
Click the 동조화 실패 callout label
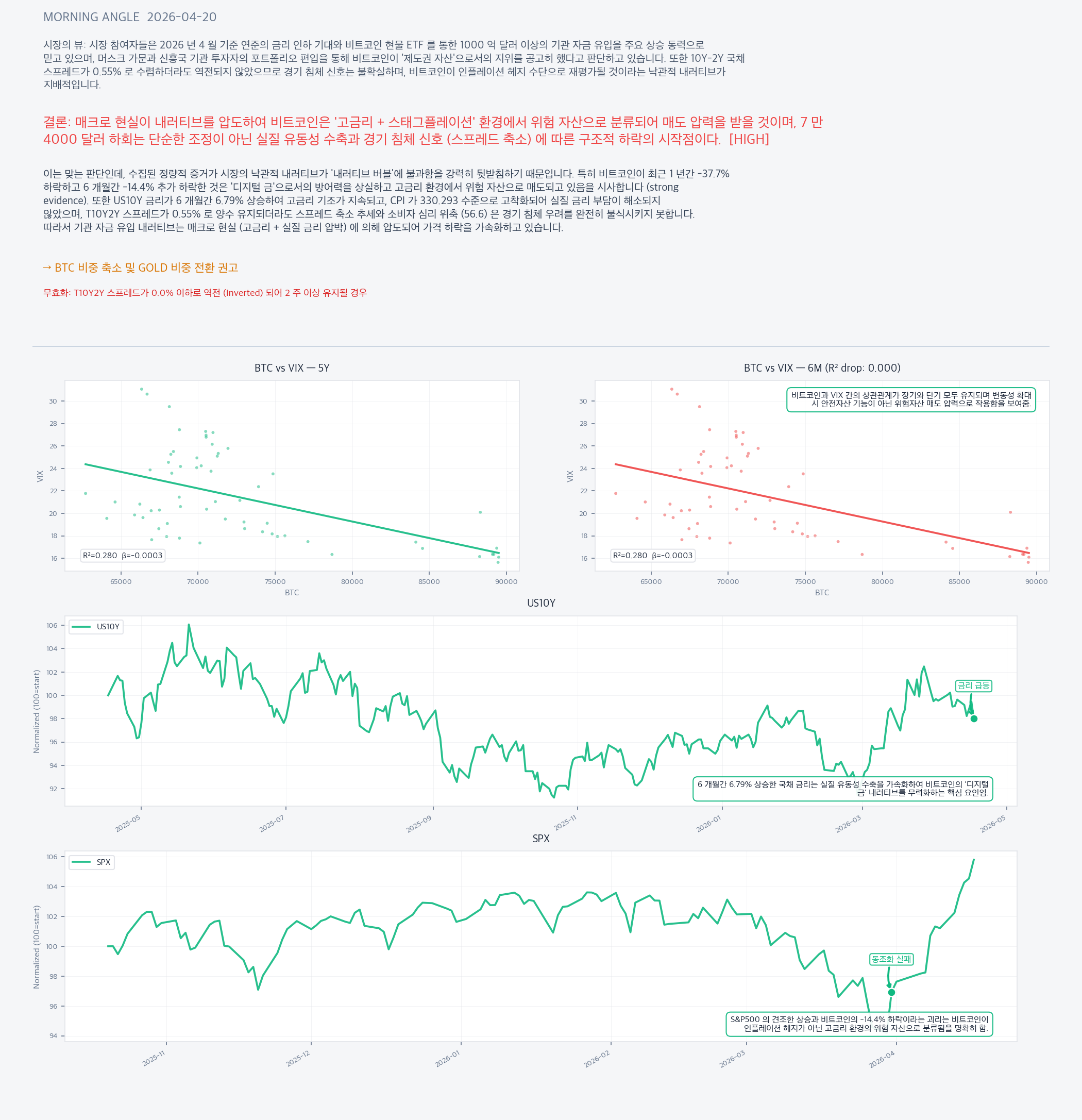891,959
